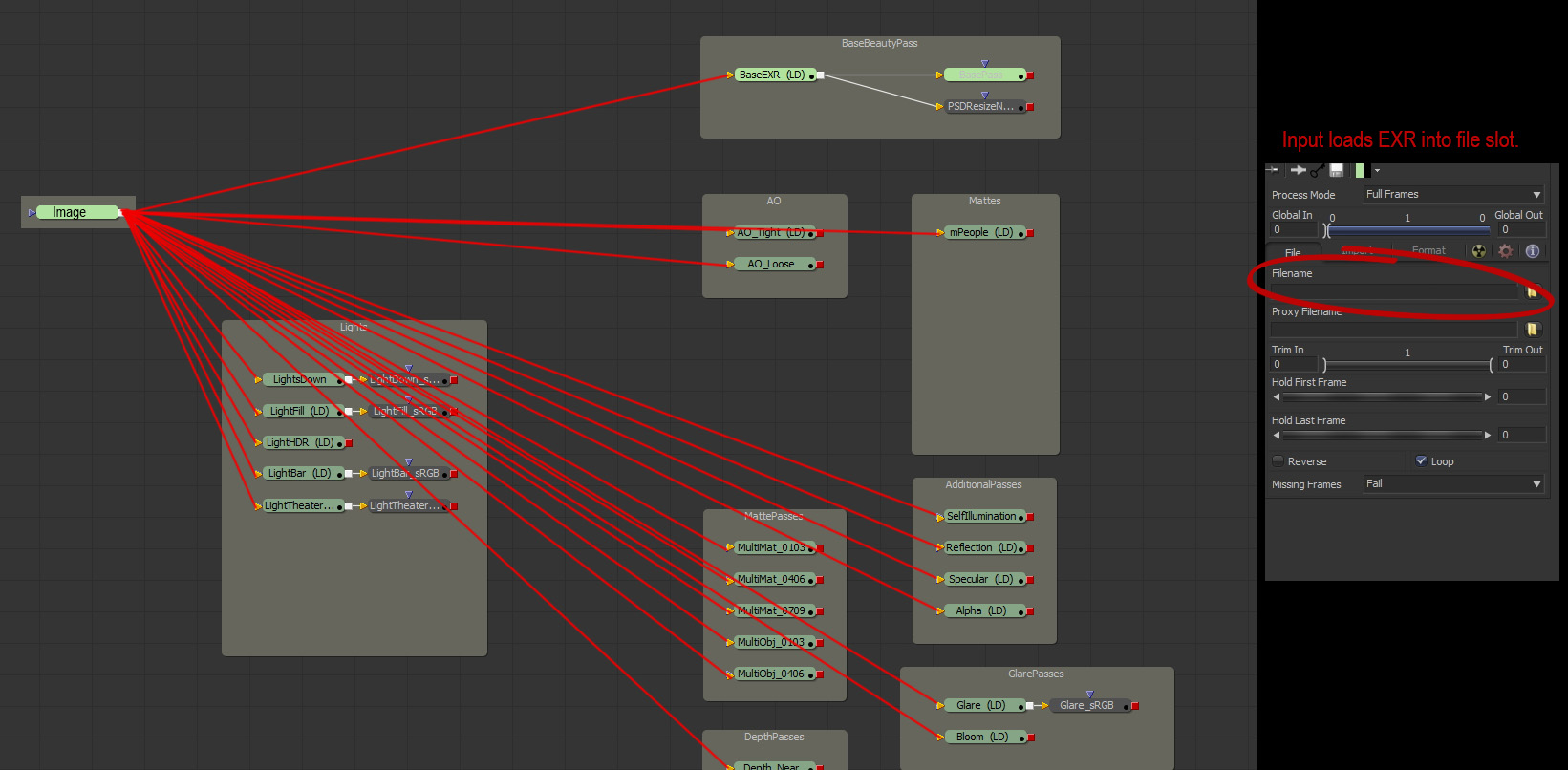Click the Hold First Frame value field

pyautogui.click(x=1522, y=396)
